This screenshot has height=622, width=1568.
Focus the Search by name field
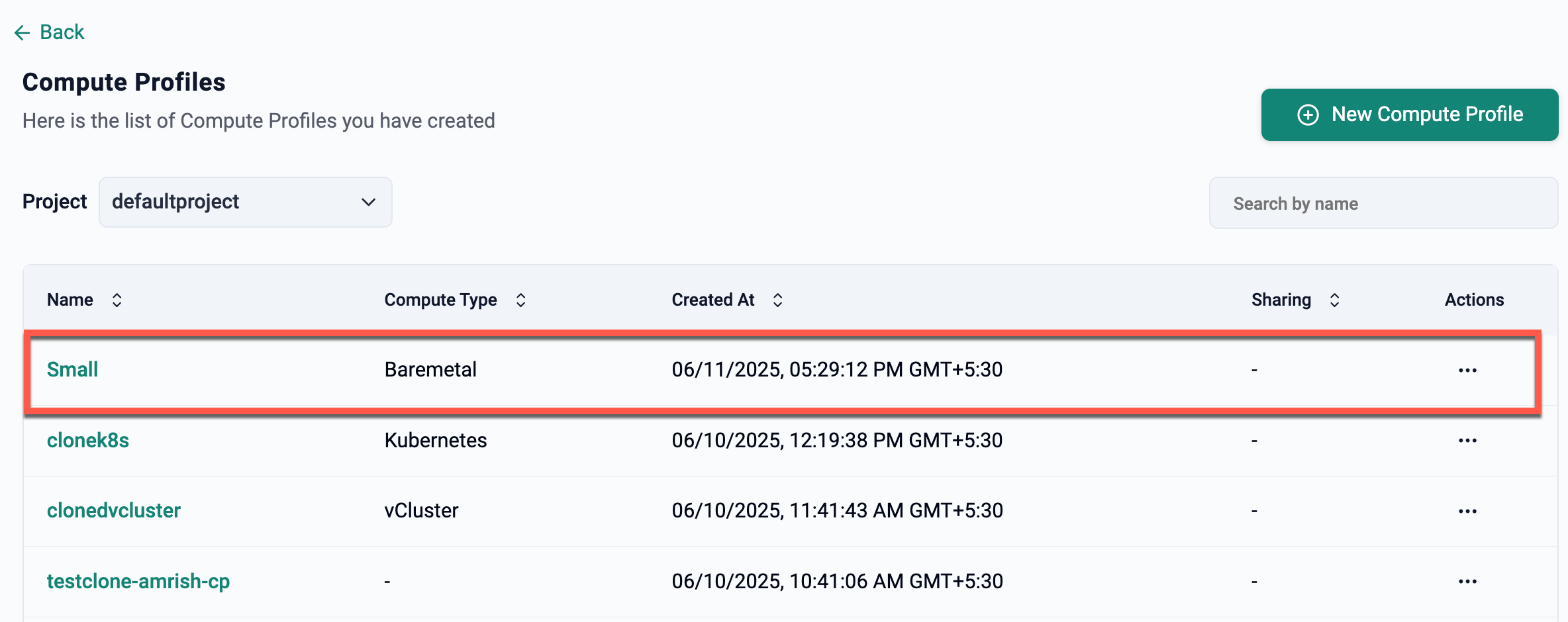click(x=1383, y=203)
